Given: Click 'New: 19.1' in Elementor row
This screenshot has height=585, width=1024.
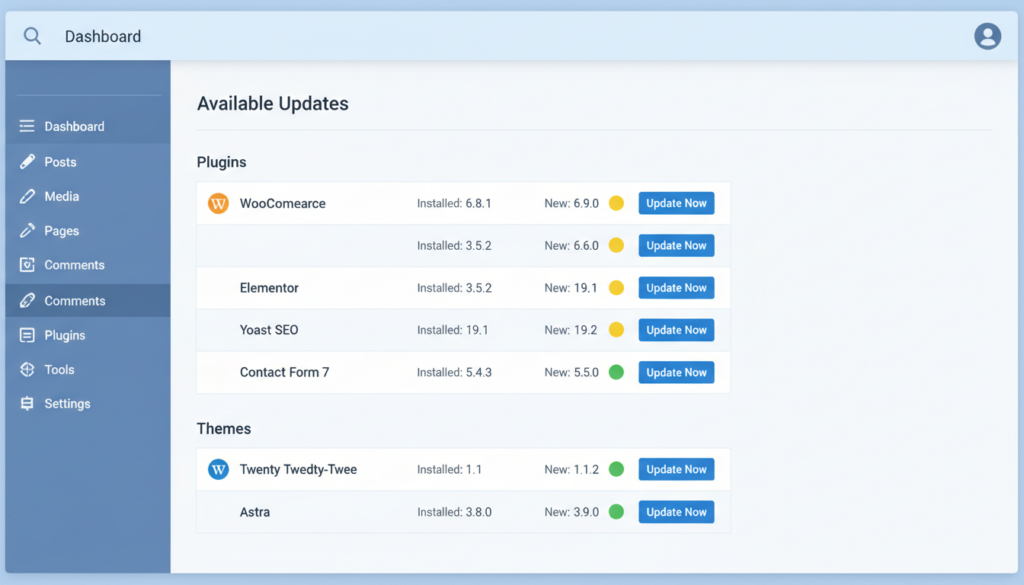Looking at the screenshot, I should coord(571,287).
